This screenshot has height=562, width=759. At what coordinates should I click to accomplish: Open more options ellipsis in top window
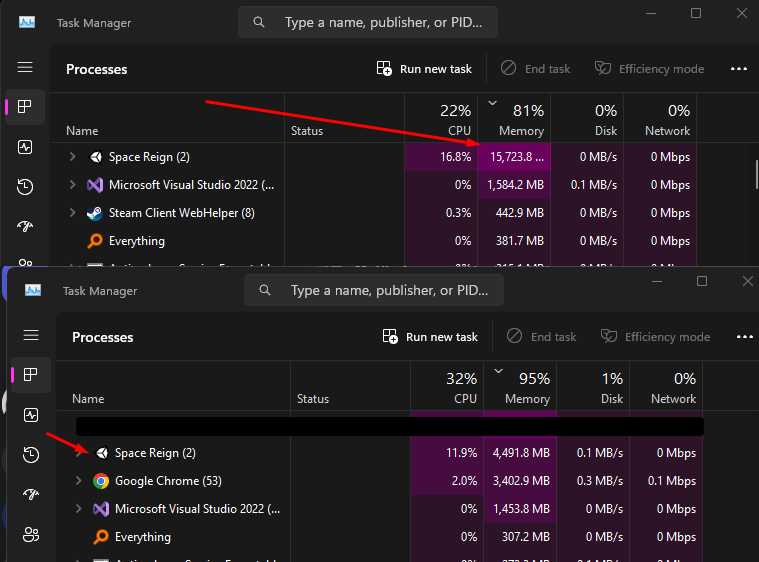[x=739, y=69]
